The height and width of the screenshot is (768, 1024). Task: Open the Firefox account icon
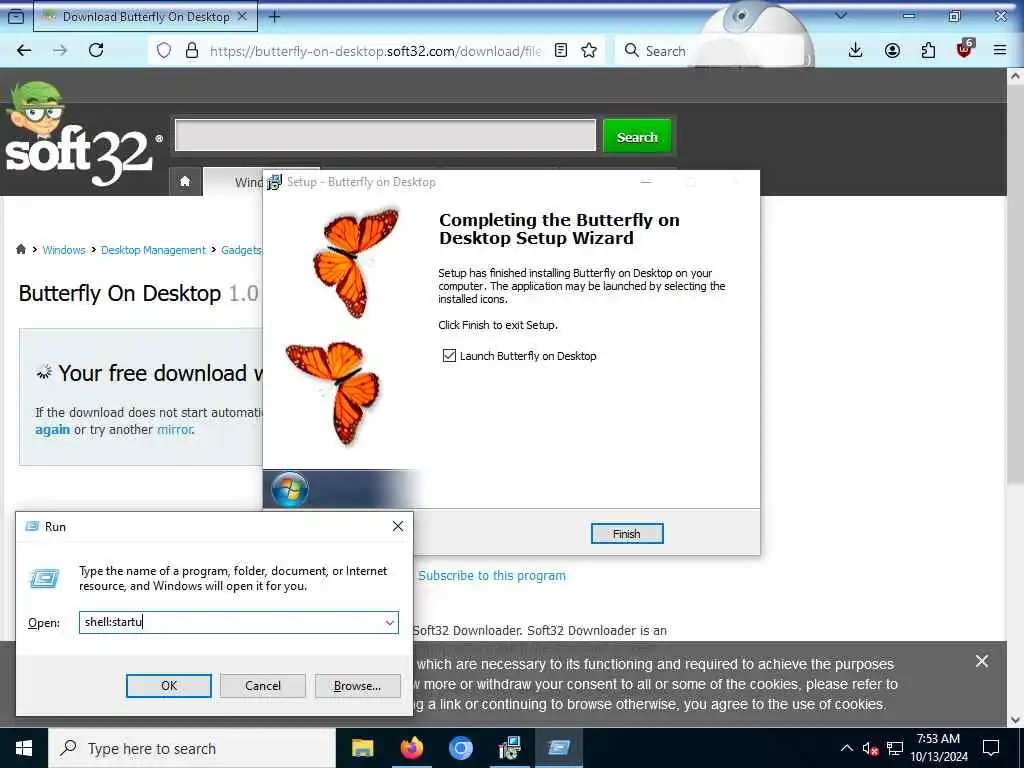(x=892, y=50)
